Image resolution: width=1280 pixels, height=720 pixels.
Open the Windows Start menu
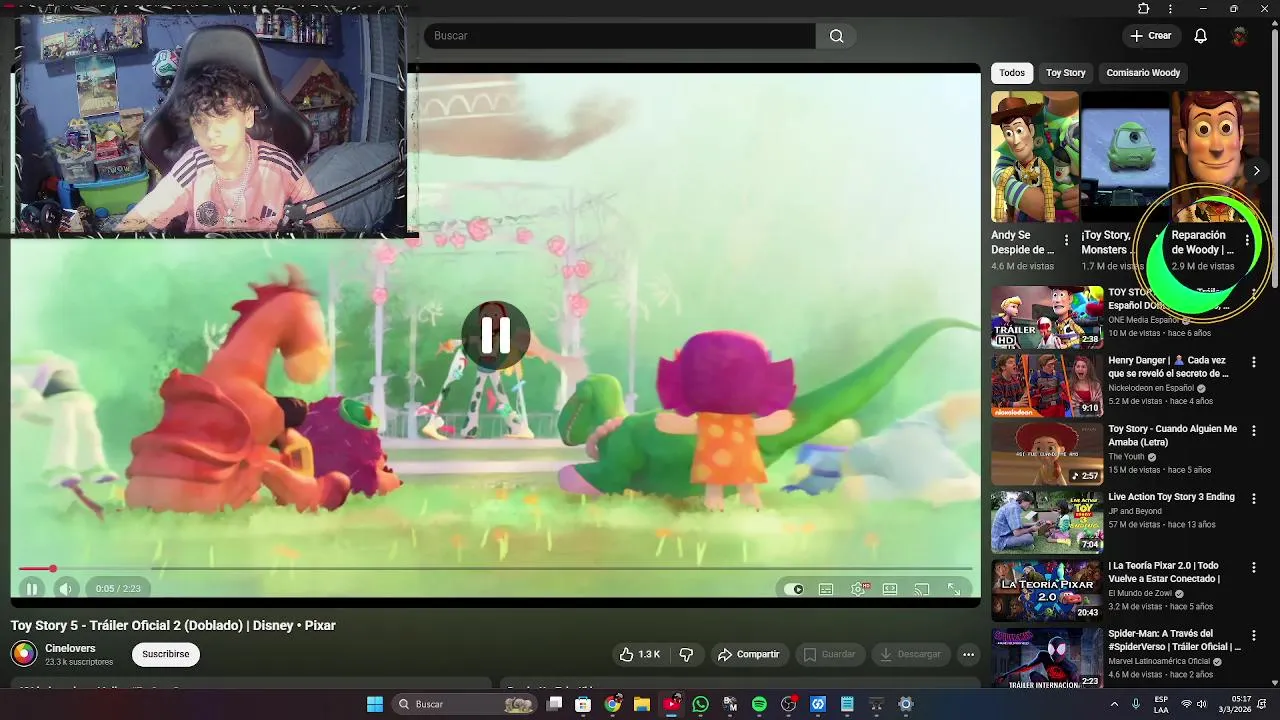coord(375,704)
